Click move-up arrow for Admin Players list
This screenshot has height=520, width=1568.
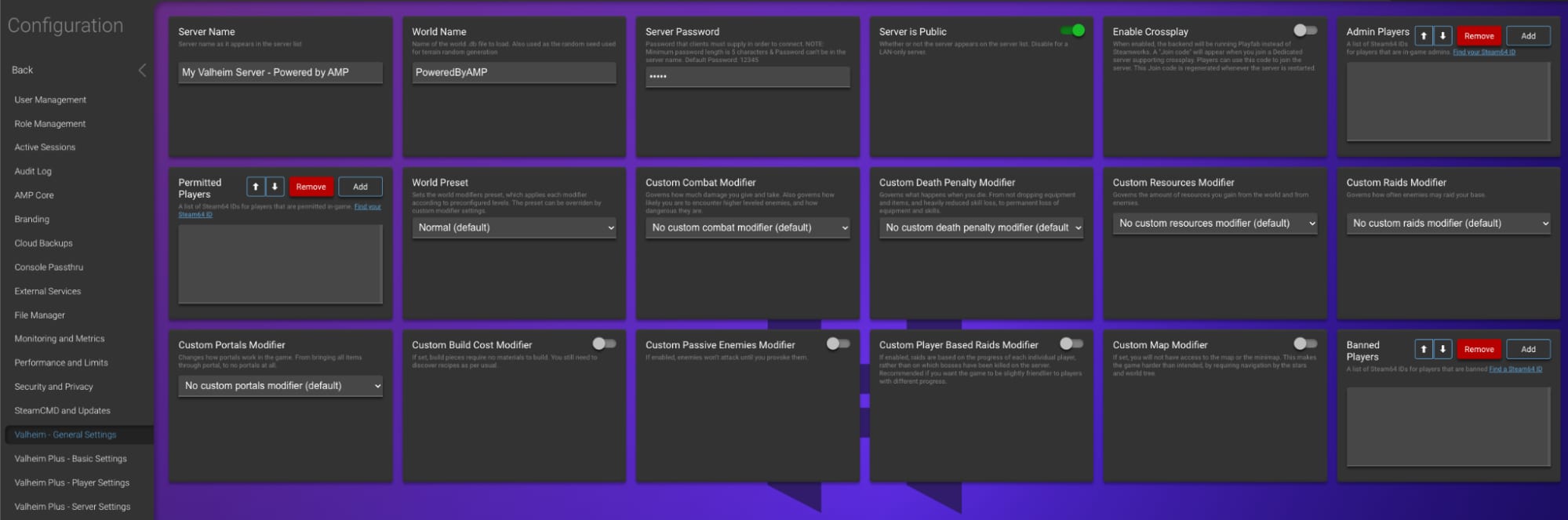click(x=1423, y=36)
